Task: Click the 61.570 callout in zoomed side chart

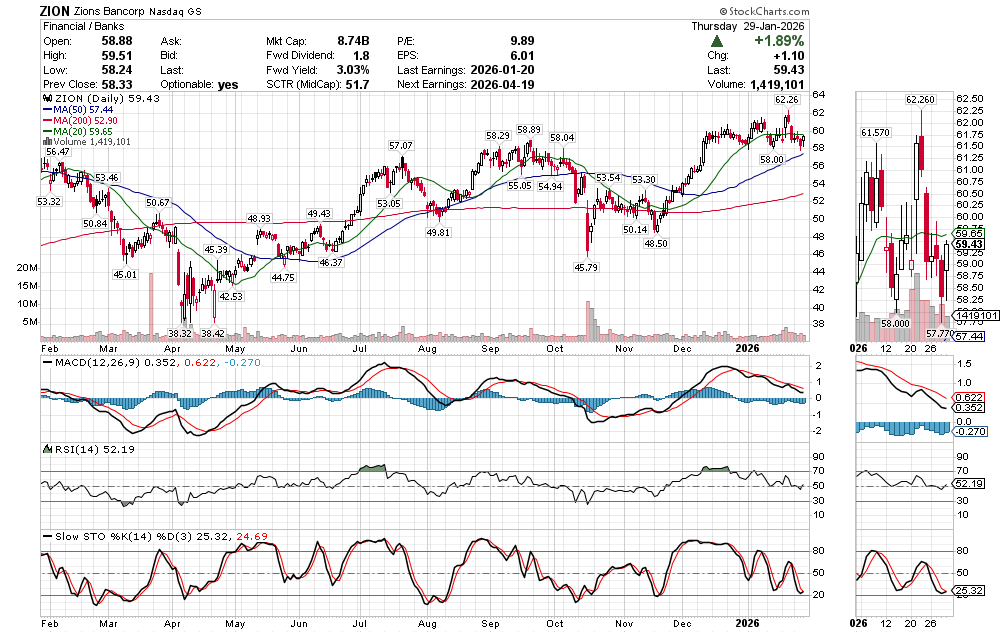Action: [x=875, y=132]
